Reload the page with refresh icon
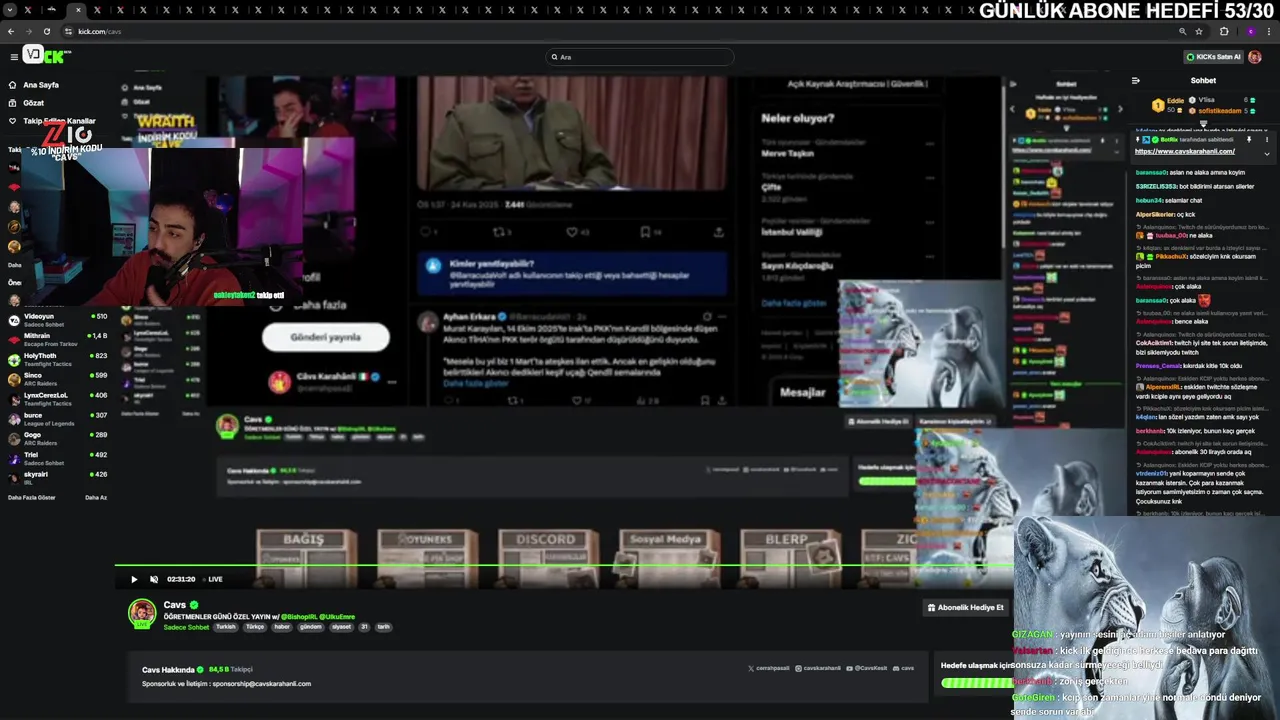 [46, 31]
